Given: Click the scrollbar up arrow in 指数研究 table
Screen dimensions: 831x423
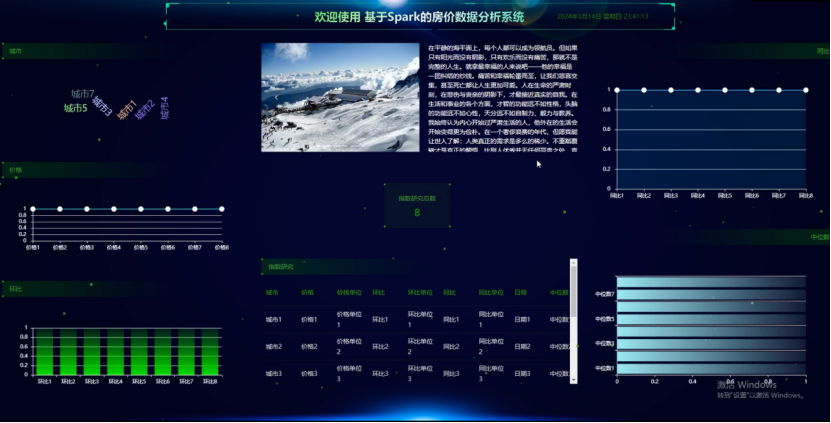Looking at the screenshot, I should [x=573, y=262].
